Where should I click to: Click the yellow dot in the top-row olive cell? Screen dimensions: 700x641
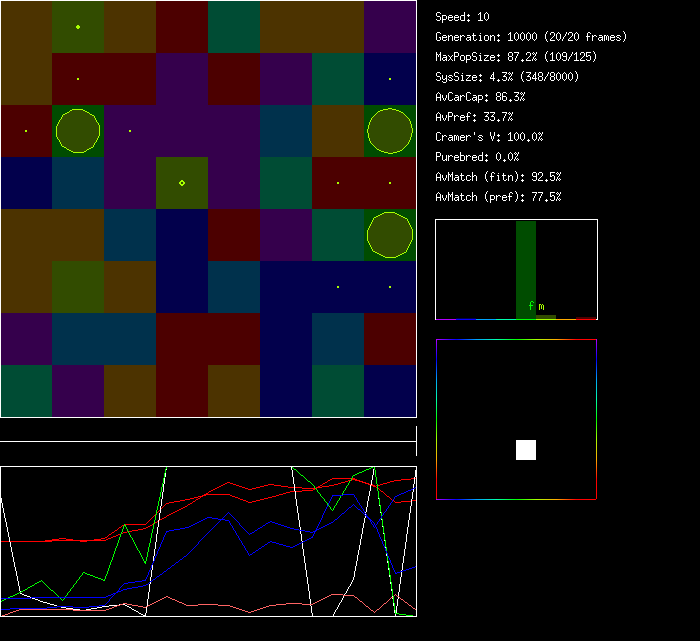(x=78, y=27)
